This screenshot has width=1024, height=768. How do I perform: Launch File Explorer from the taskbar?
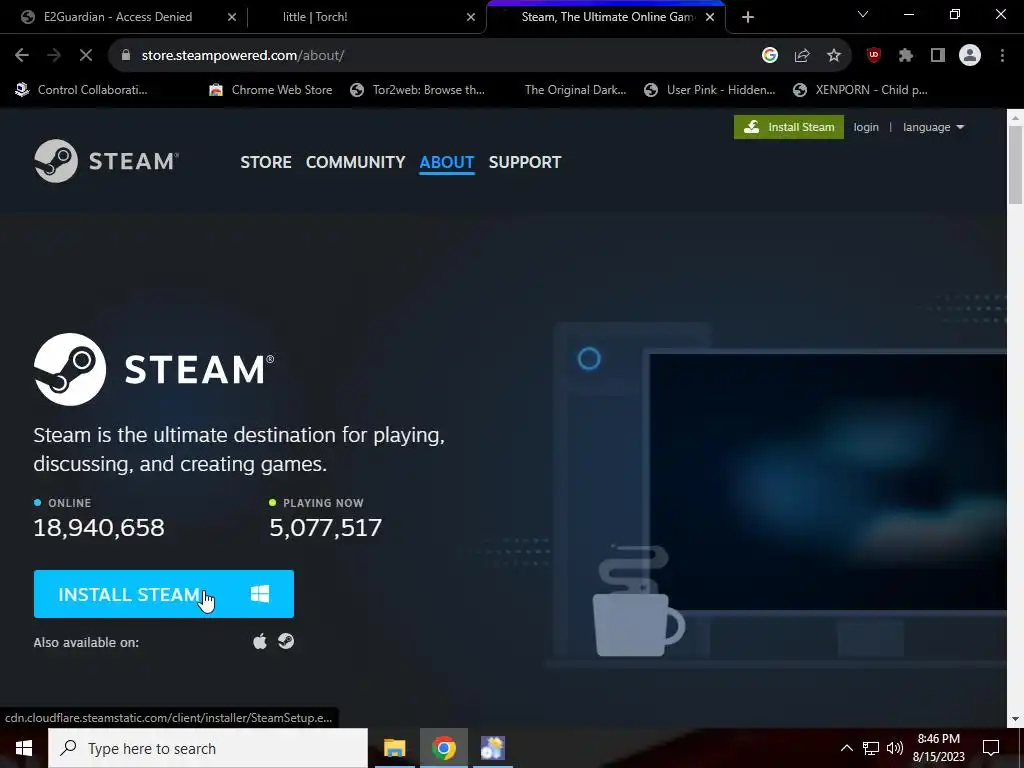394,748
